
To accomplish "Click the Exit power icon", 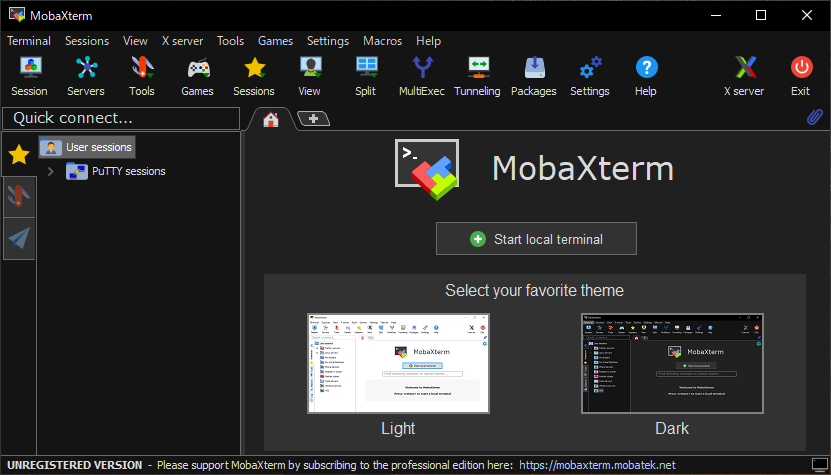I will point(800,68).
